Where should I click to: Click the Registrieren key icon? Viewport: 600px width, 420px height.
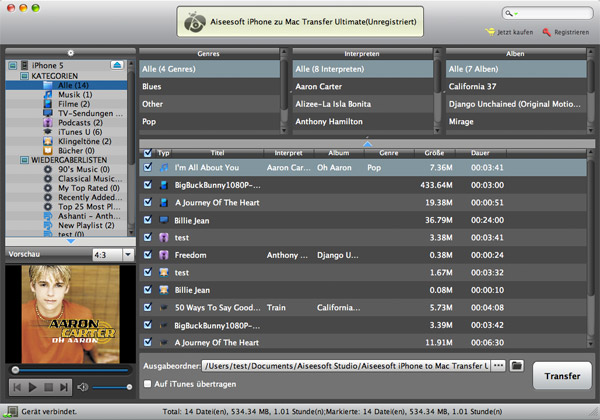546,32
